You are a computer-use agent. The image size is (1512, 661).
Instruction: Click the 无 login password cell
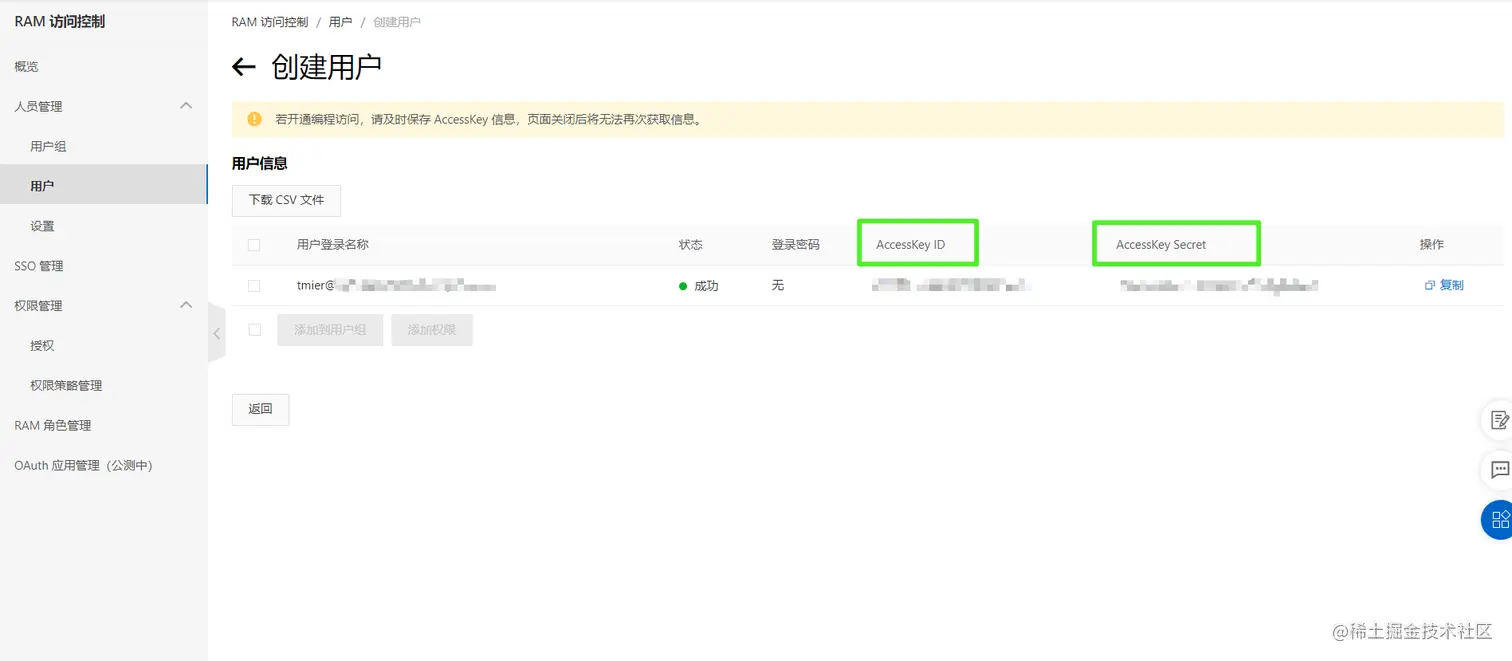pos(778,286)
